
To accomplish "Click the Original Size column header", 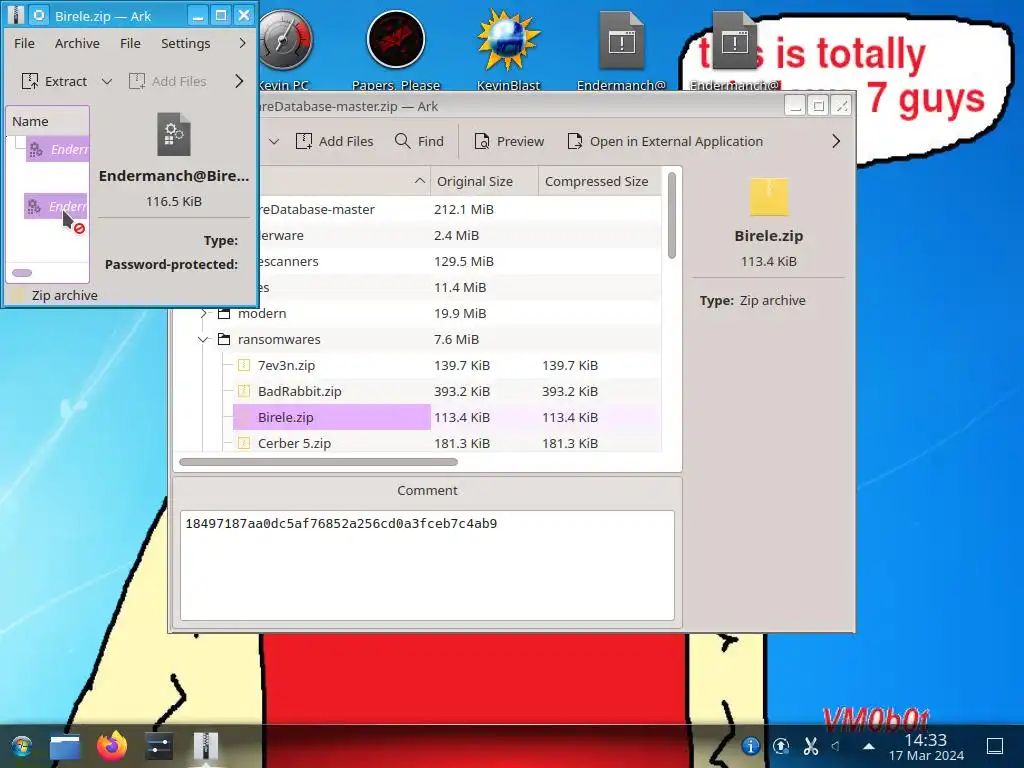I will (484, 182).
